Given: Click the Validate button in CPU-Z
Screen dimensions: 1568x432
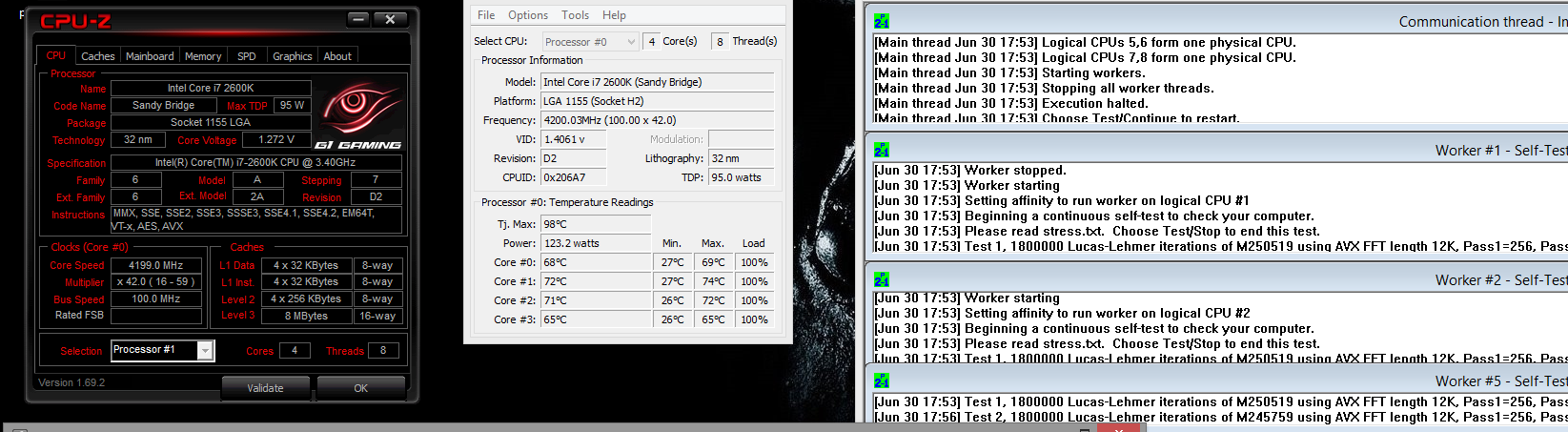Looking at the screenshot, I should [265, 388].
